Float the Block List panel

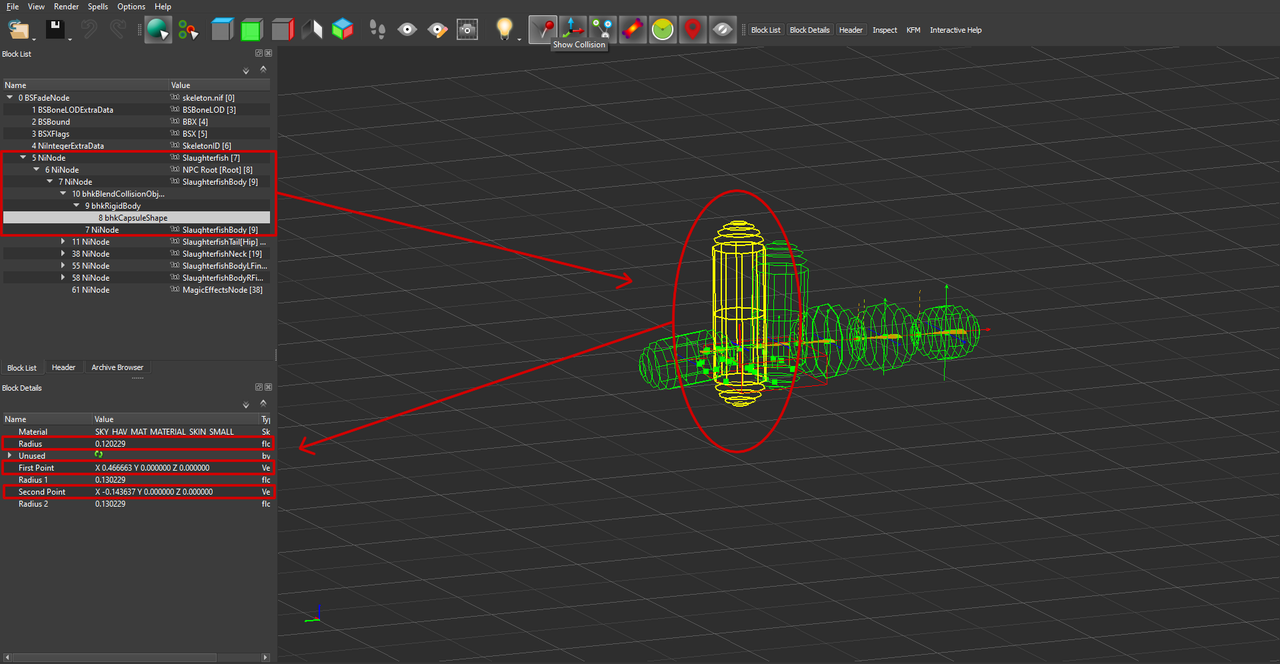[258, 53]
